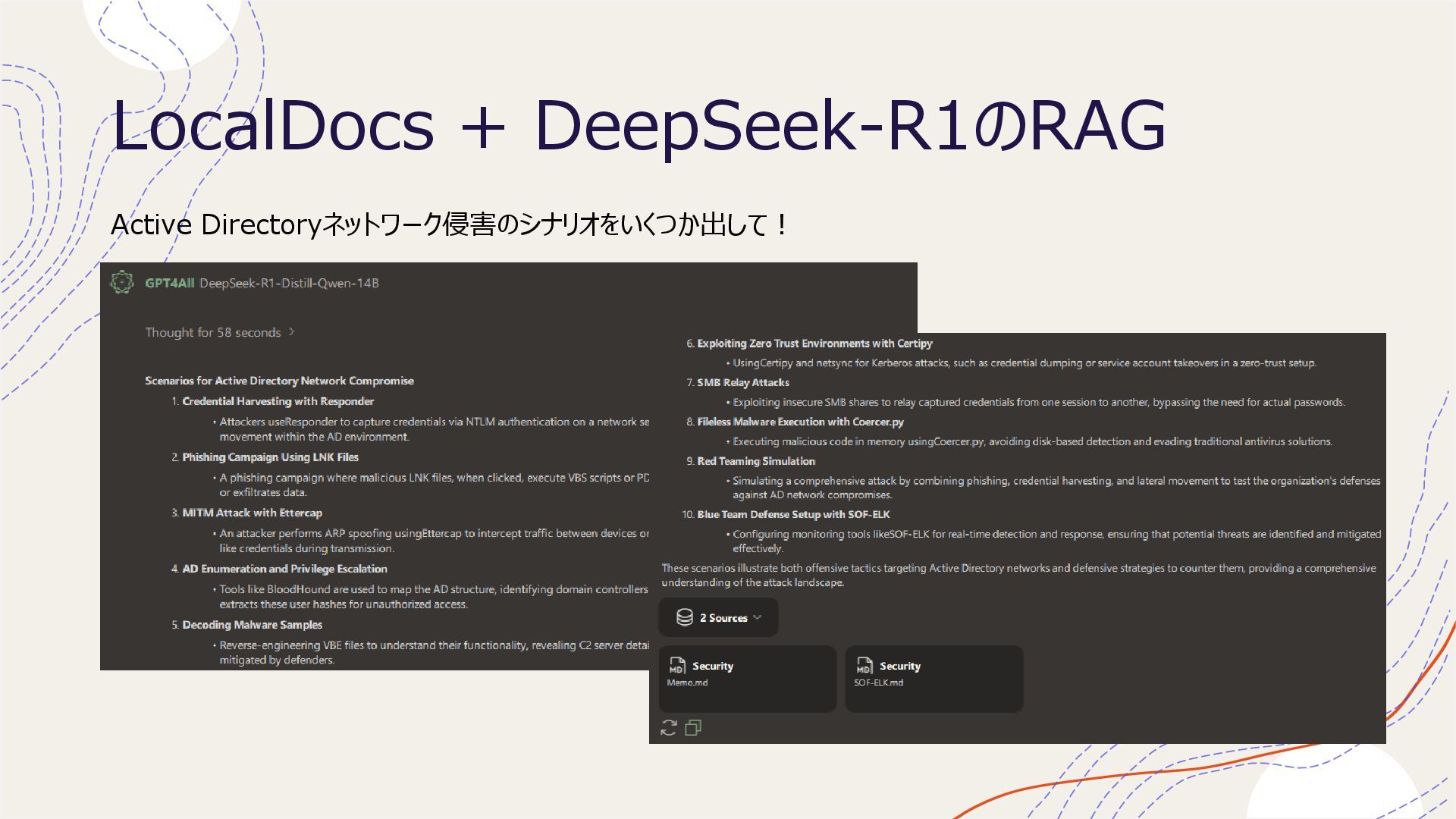Select Blue Team Defense Setup with SOF-ELK
The height and width of the screenshot is (819, 1456).
click(x=792, y=514)
